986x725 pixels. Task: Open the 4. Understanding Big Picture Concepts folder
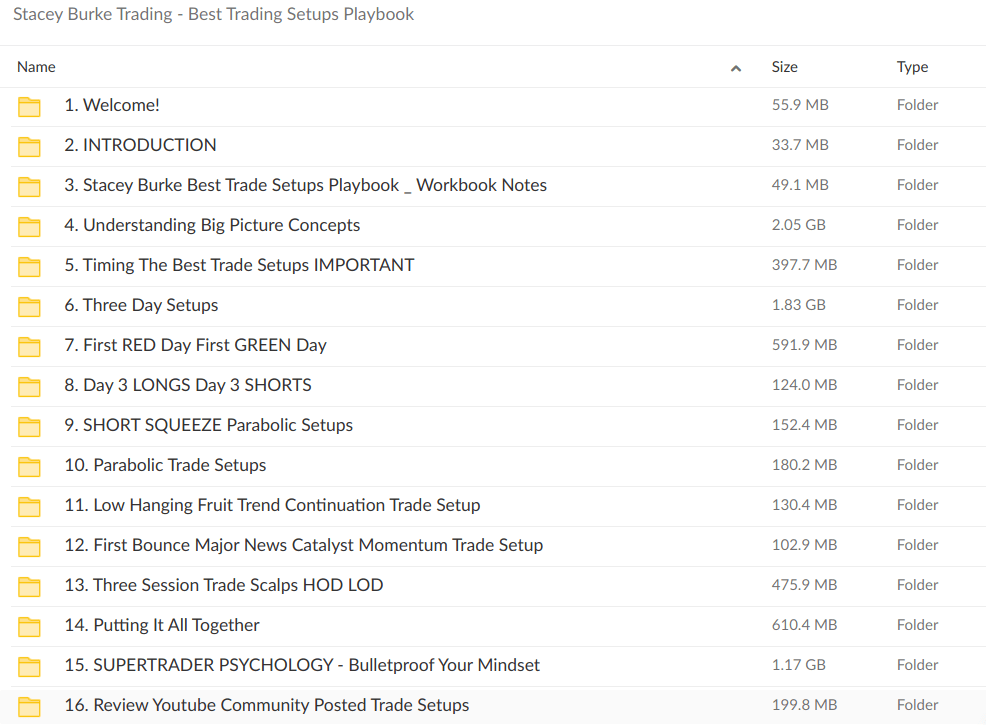coord(212,226)
